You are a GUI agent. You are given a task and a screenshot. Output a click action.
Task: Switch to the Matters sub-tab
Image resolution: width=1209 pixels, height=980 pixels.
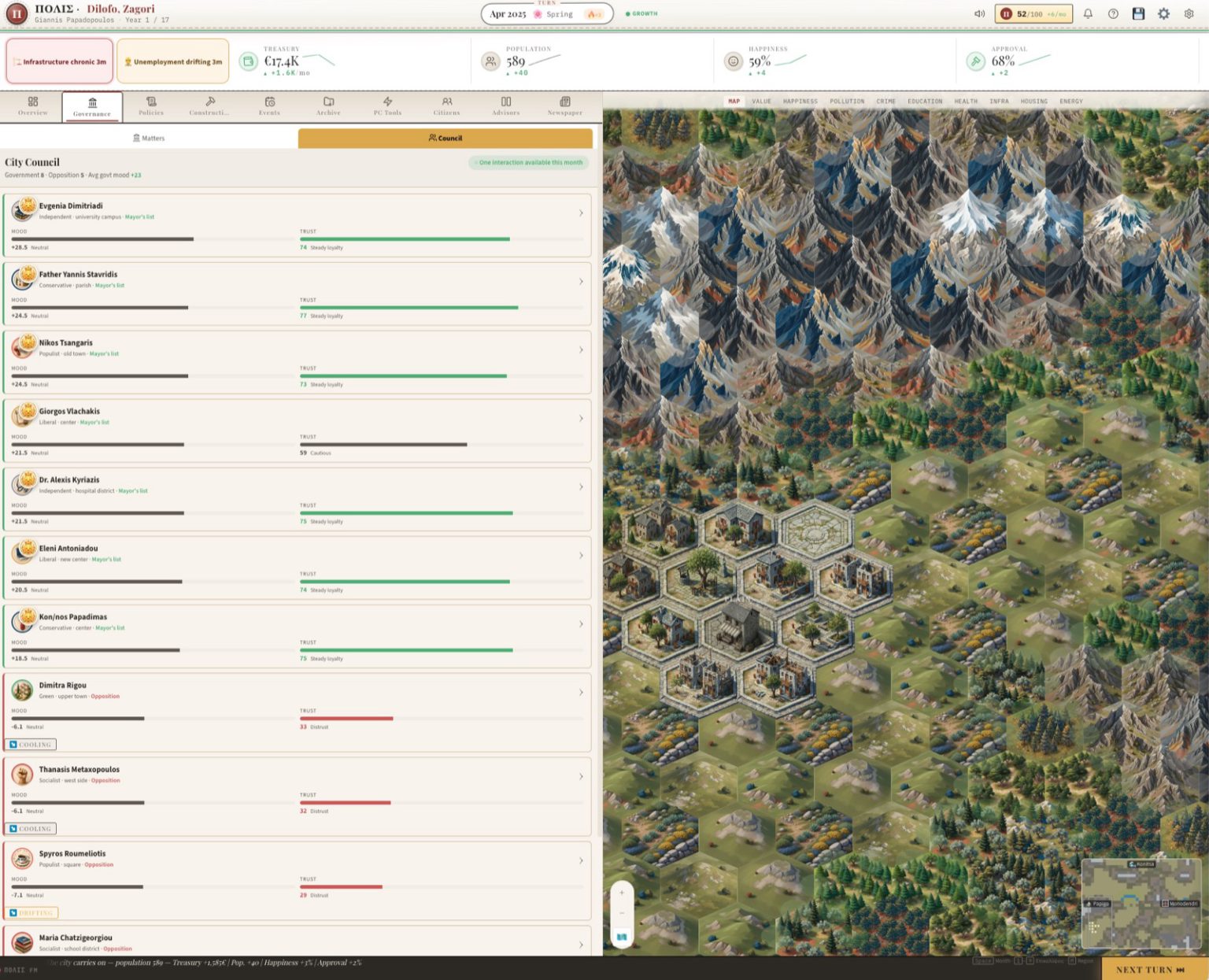point(149,138)
